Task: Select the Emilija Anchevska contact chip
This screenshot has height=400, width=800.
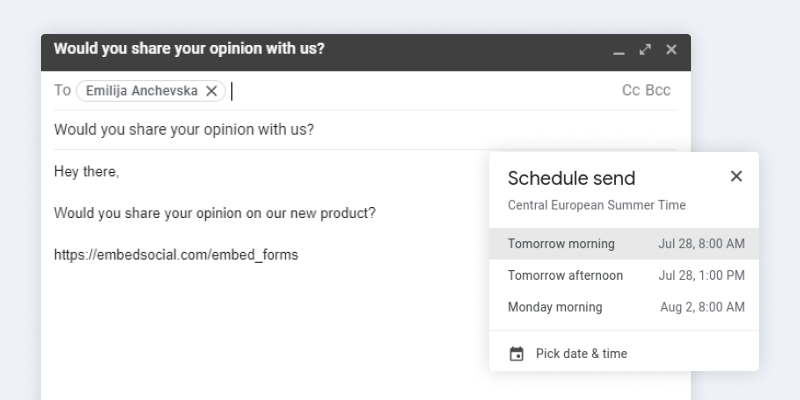Action: point(143,91)
